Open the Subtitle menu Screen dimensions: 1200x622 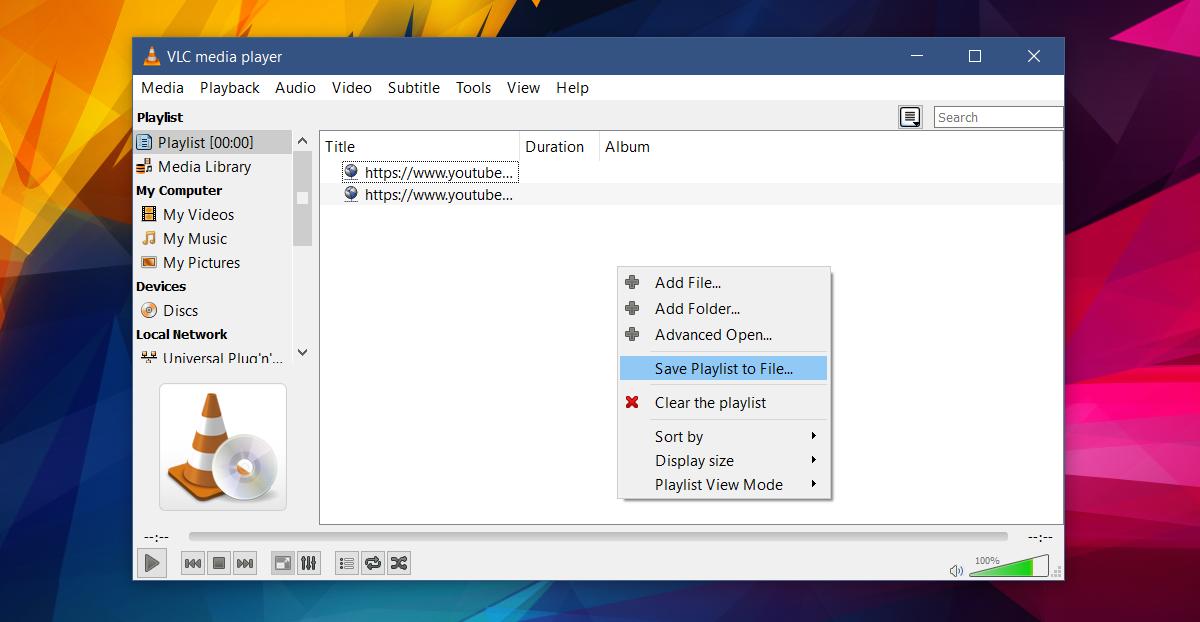[x=413, y=88]
